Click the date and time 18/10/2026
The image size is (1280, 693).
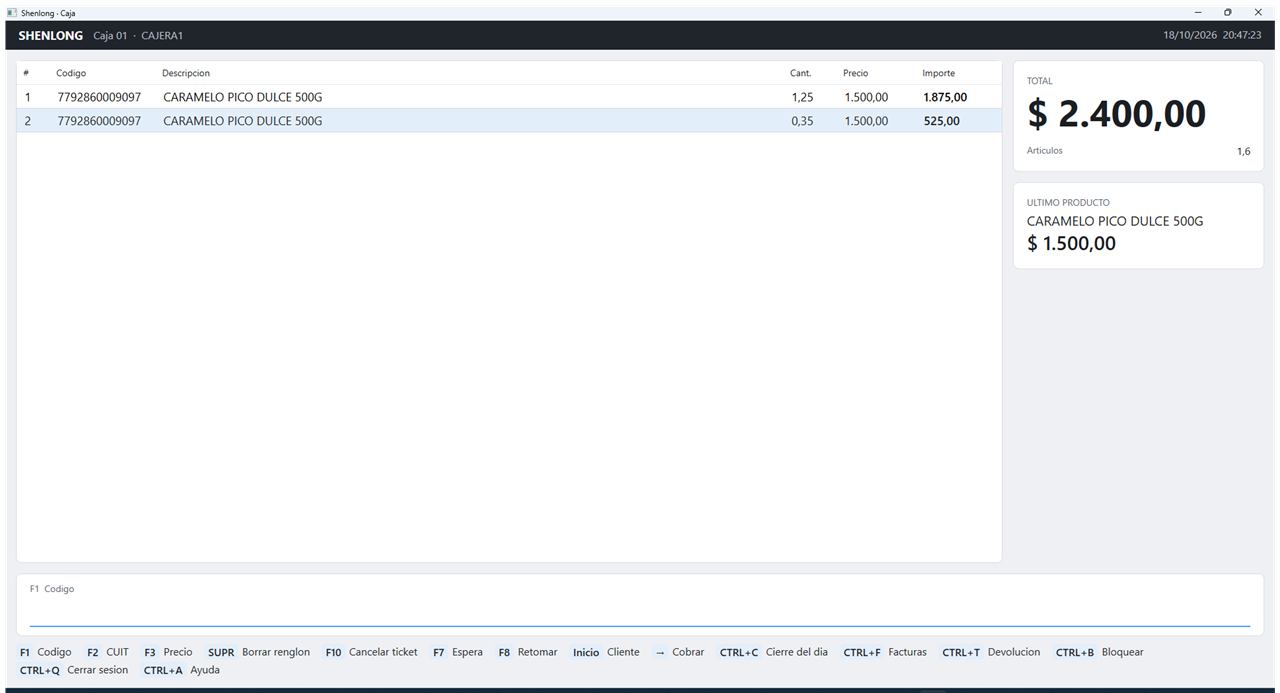click(1212, 35)
